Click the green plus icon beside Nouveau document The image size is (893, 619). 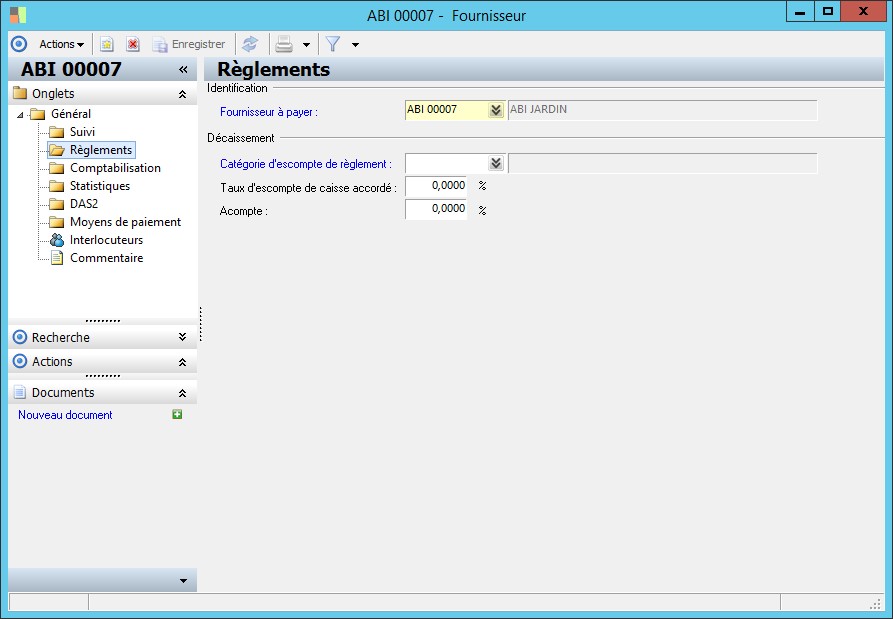click(x=177, y=415)
